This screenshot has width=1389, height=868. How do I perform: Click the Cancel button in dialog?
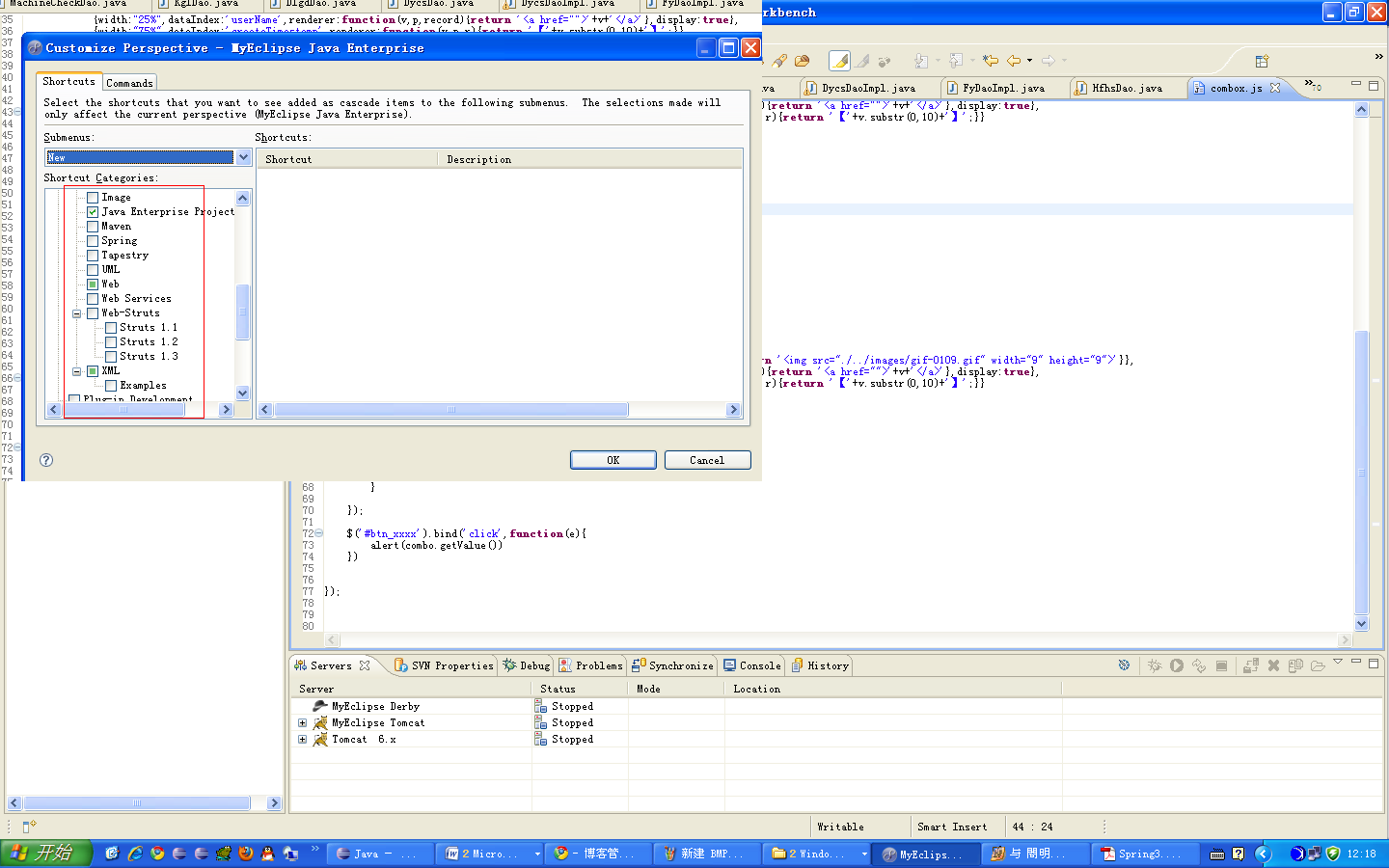[707, 460]
